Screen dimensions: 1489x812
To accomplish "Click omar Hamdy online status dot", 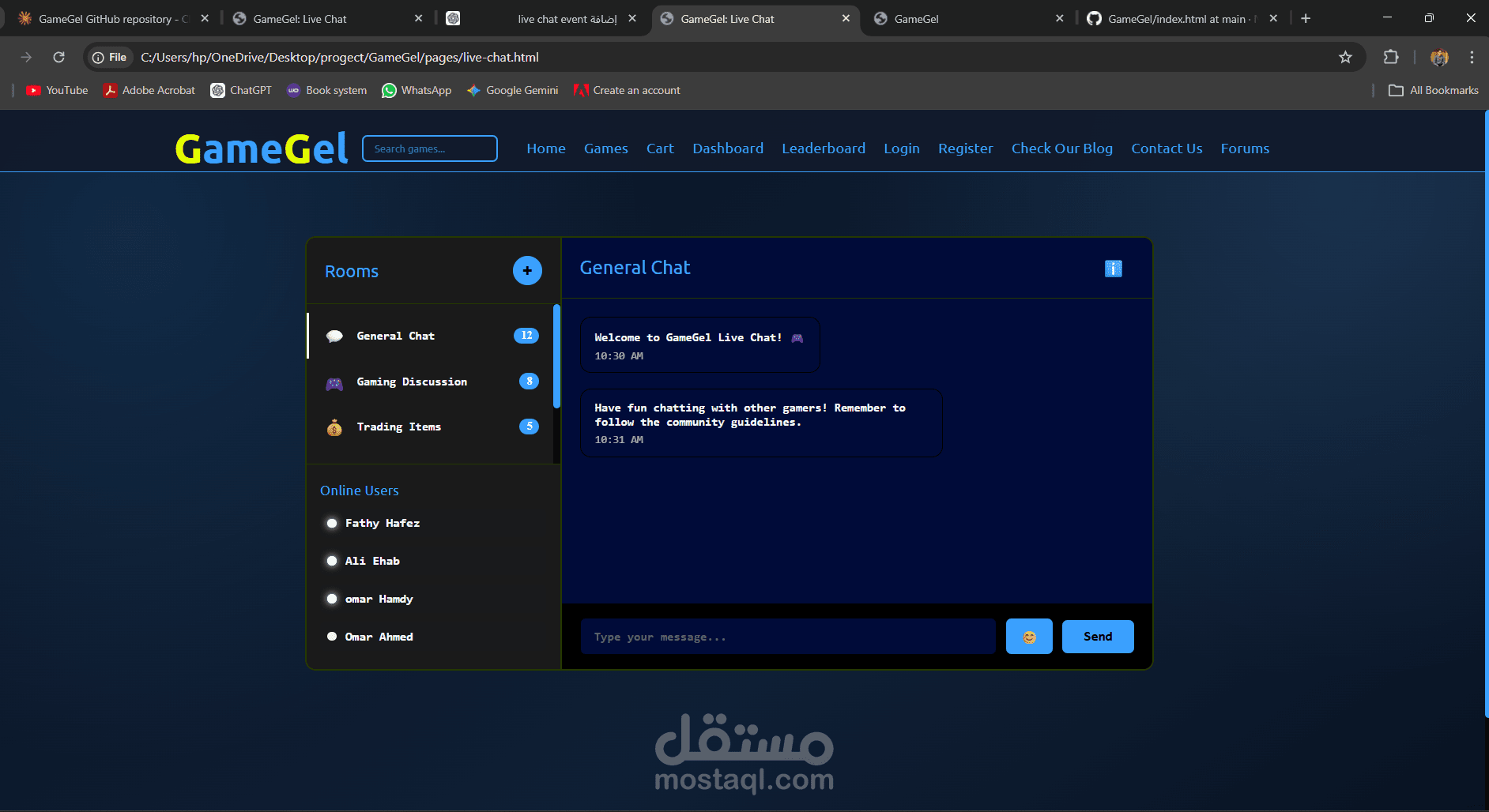I will tap(332, 600).
